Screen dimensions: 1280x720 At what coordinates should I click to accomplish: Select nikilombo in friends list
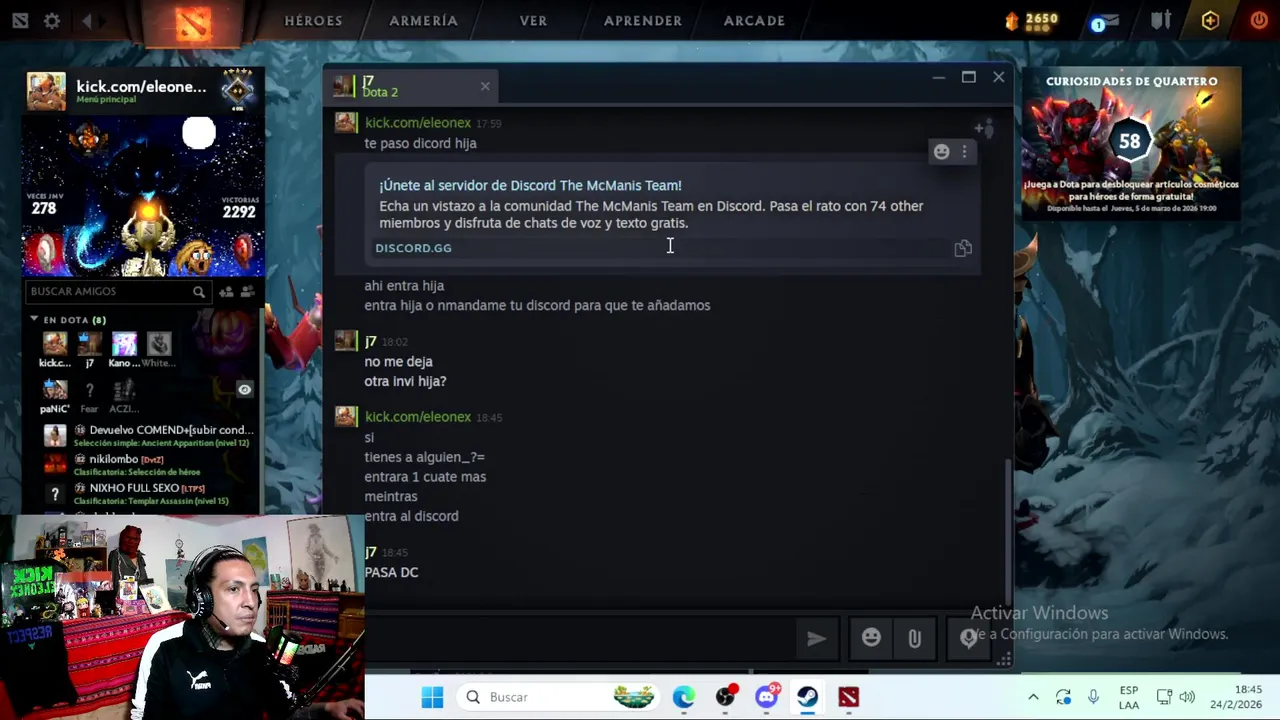[x=150, y=464]
